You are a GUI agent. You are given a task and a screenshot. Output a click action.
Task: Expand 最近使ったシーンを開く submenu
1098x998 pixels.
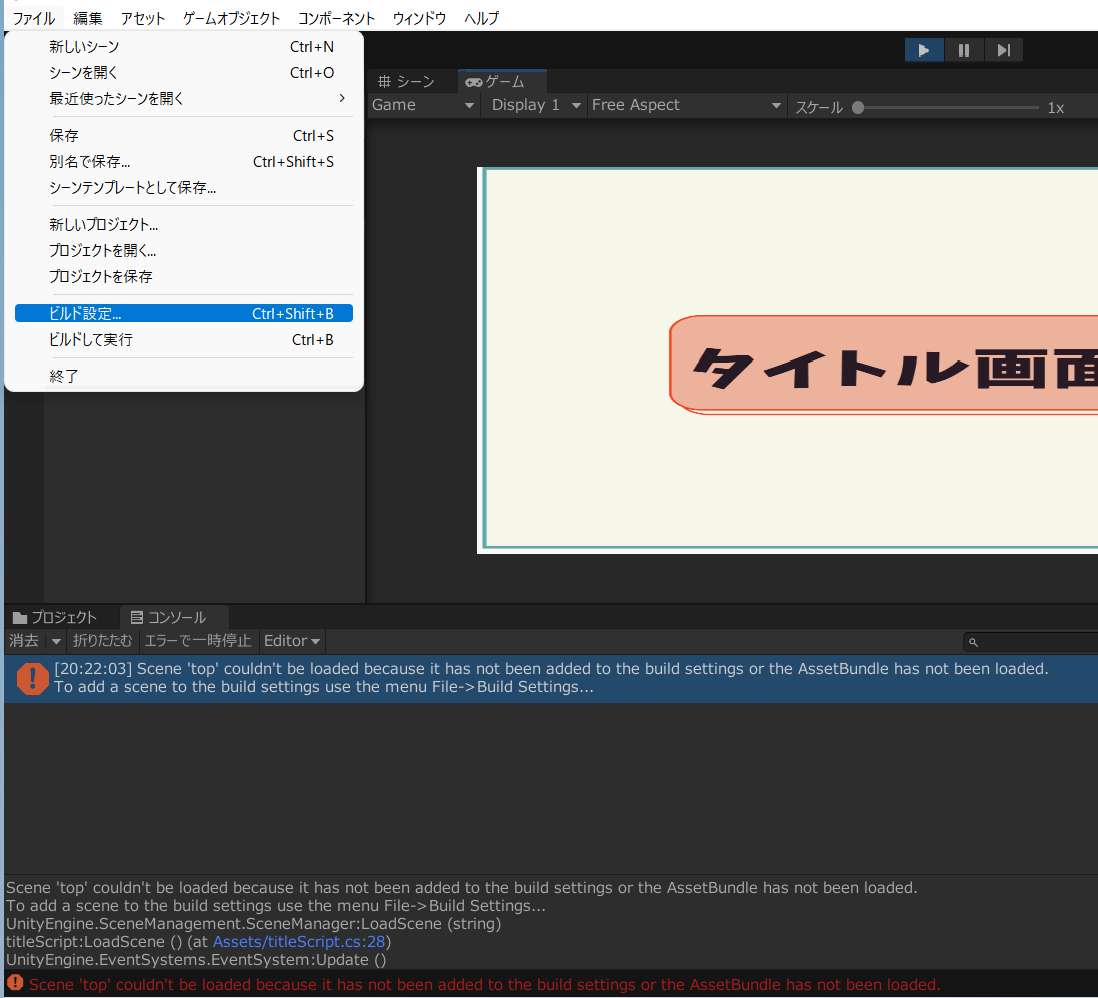pyautogui.click(x=183, y=99)
